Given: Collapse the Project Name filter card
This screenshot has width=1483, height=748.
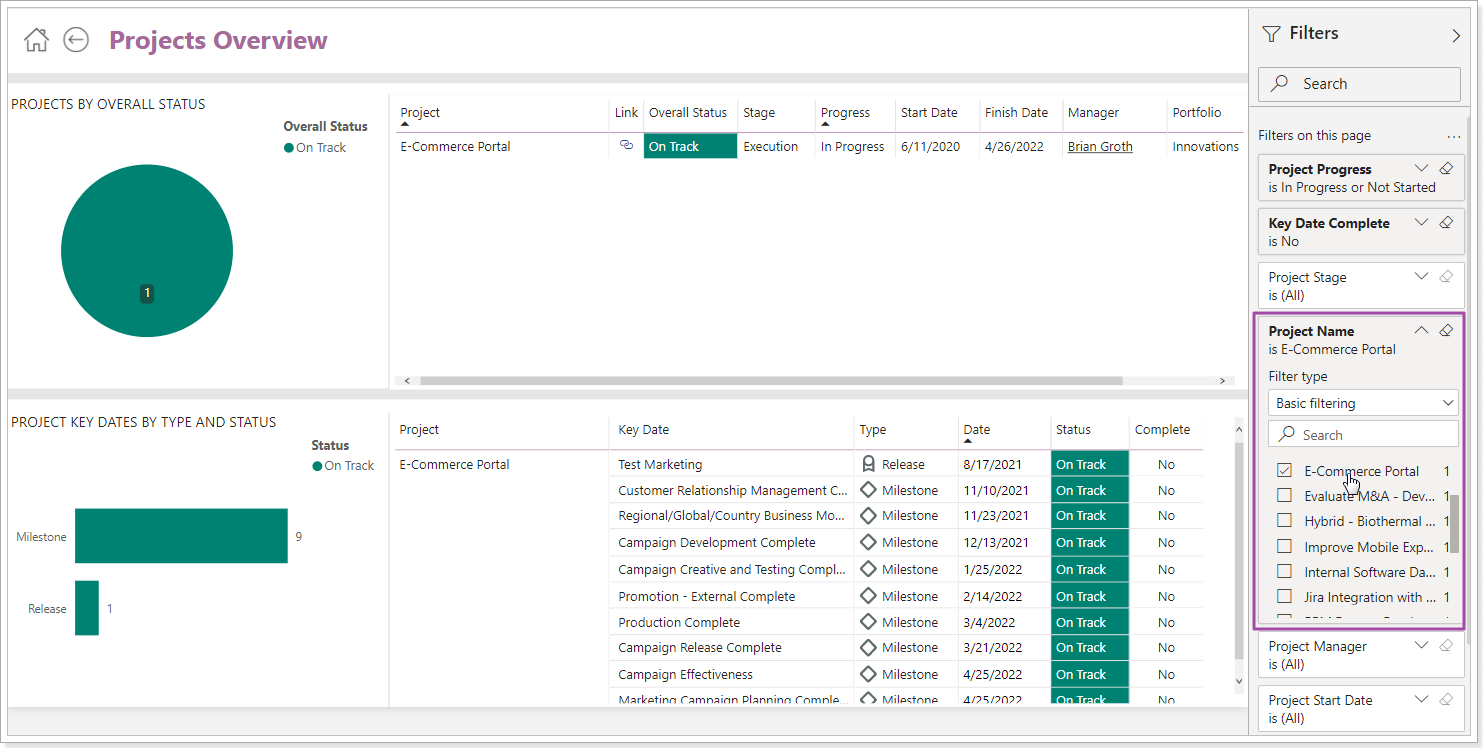Looking at the screenshot, I should tap(1421, 329).
